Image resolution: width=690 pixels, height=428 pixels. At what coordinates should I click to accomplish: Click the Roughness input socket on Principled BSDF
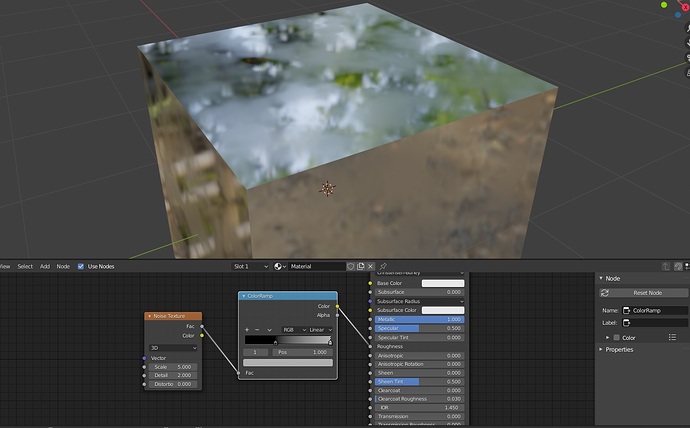tap(370, 347)
